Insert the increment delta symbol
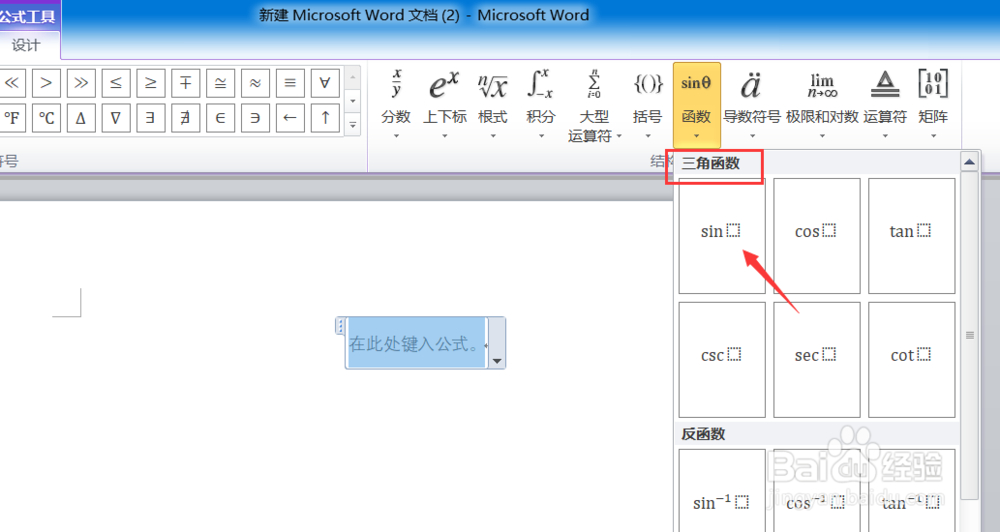 [80, 118]
